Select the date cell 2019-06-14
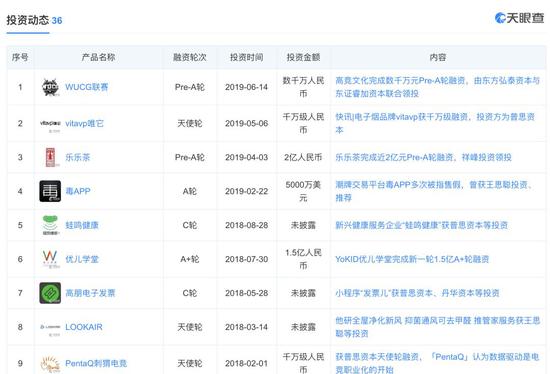Image resolution: width=550 pixels, height=374 pixels. [x=247, y=87]
